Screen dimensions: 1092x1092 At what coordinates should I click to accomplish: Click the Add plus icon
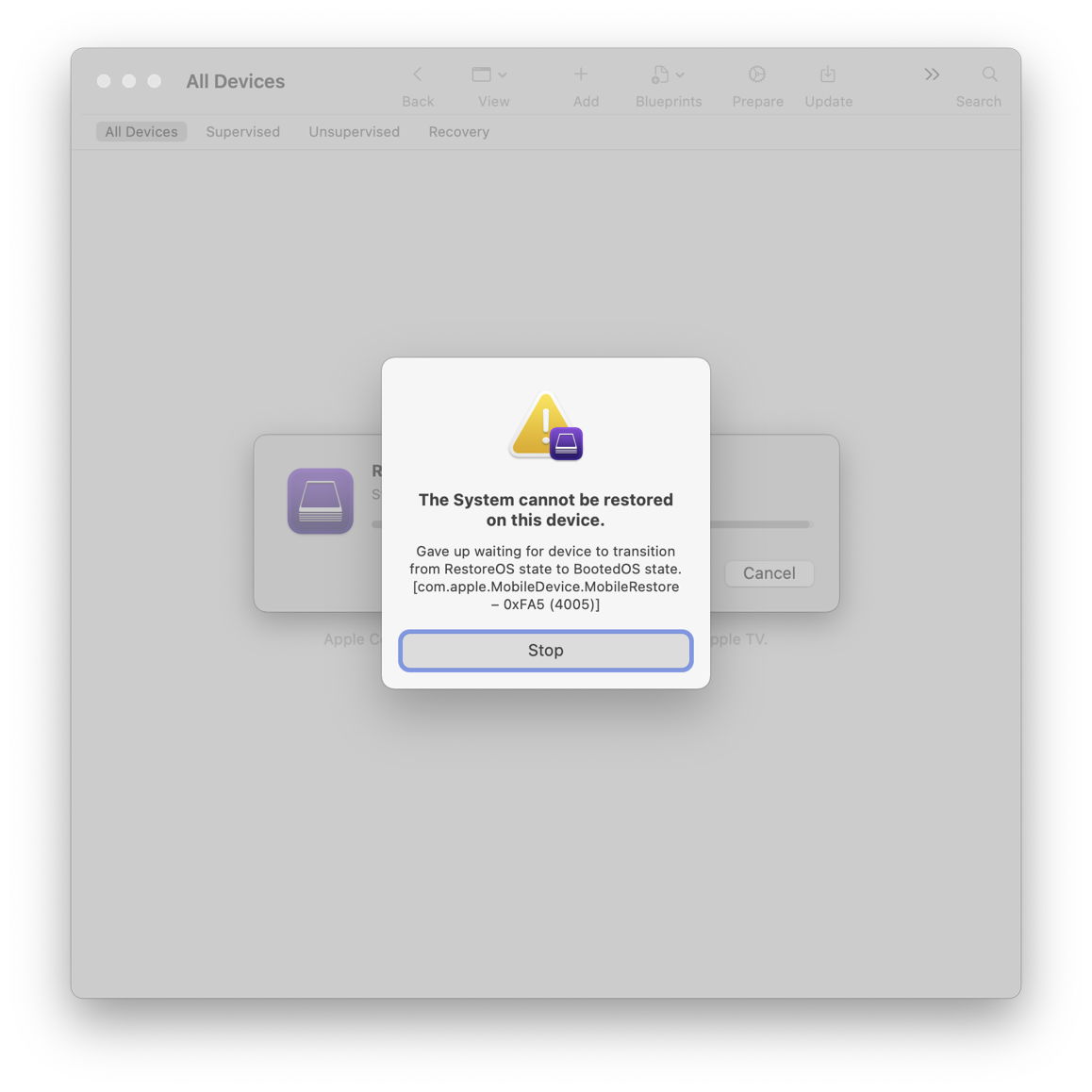(581, 74)
